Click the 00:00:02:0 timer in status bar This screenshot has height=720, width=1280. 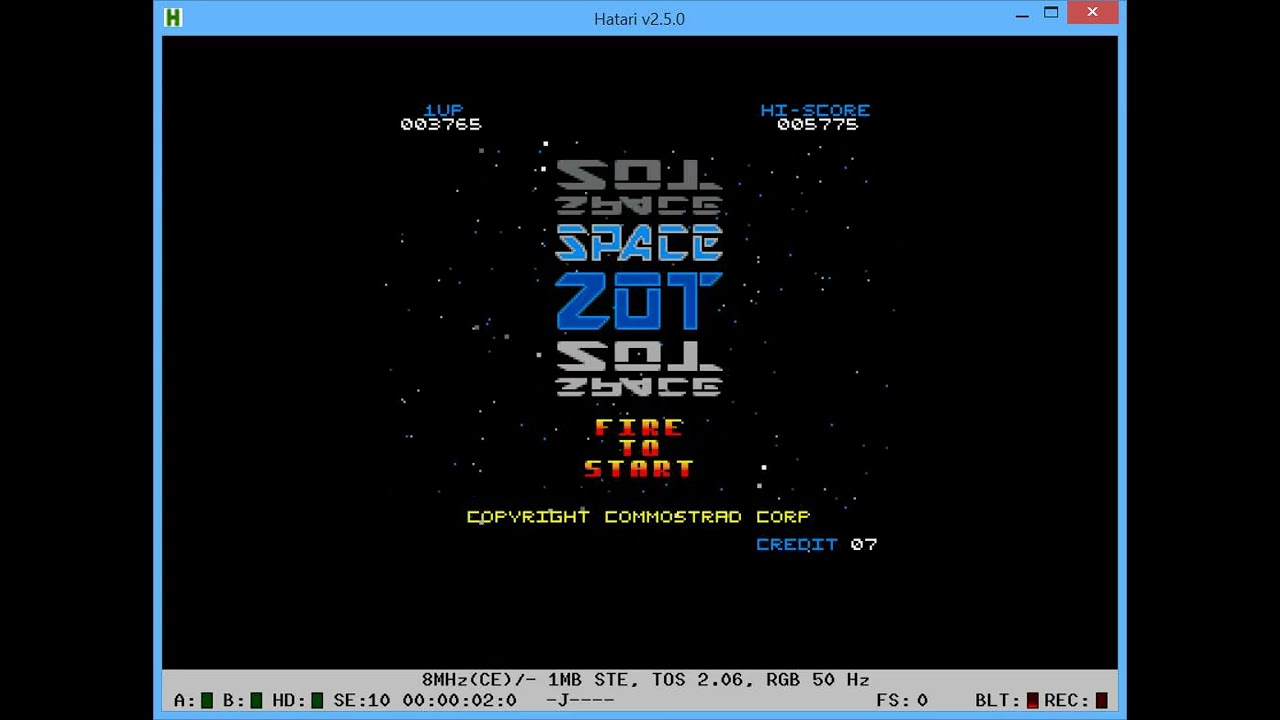pyautogui.click(x=459, y=700)
